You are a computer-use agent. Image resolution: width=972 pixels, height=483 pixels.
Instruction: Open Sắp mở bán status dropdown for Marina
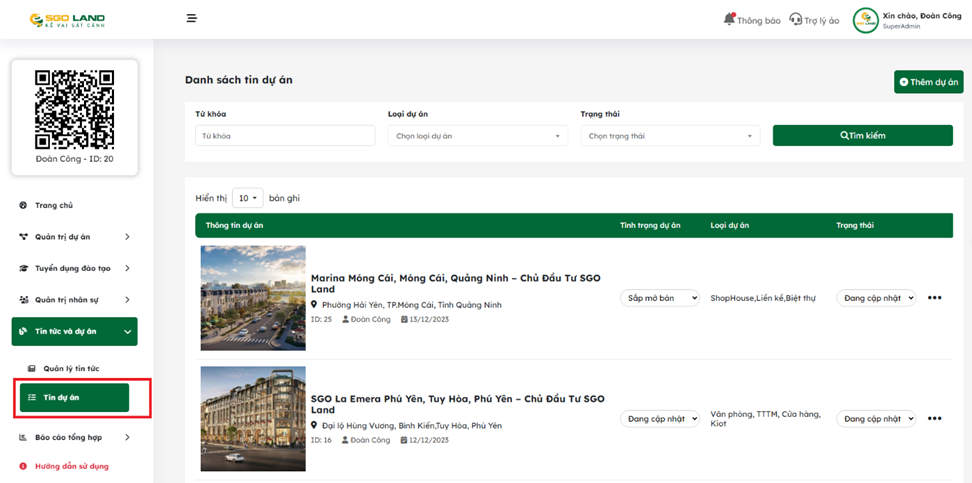pos(659,298)
